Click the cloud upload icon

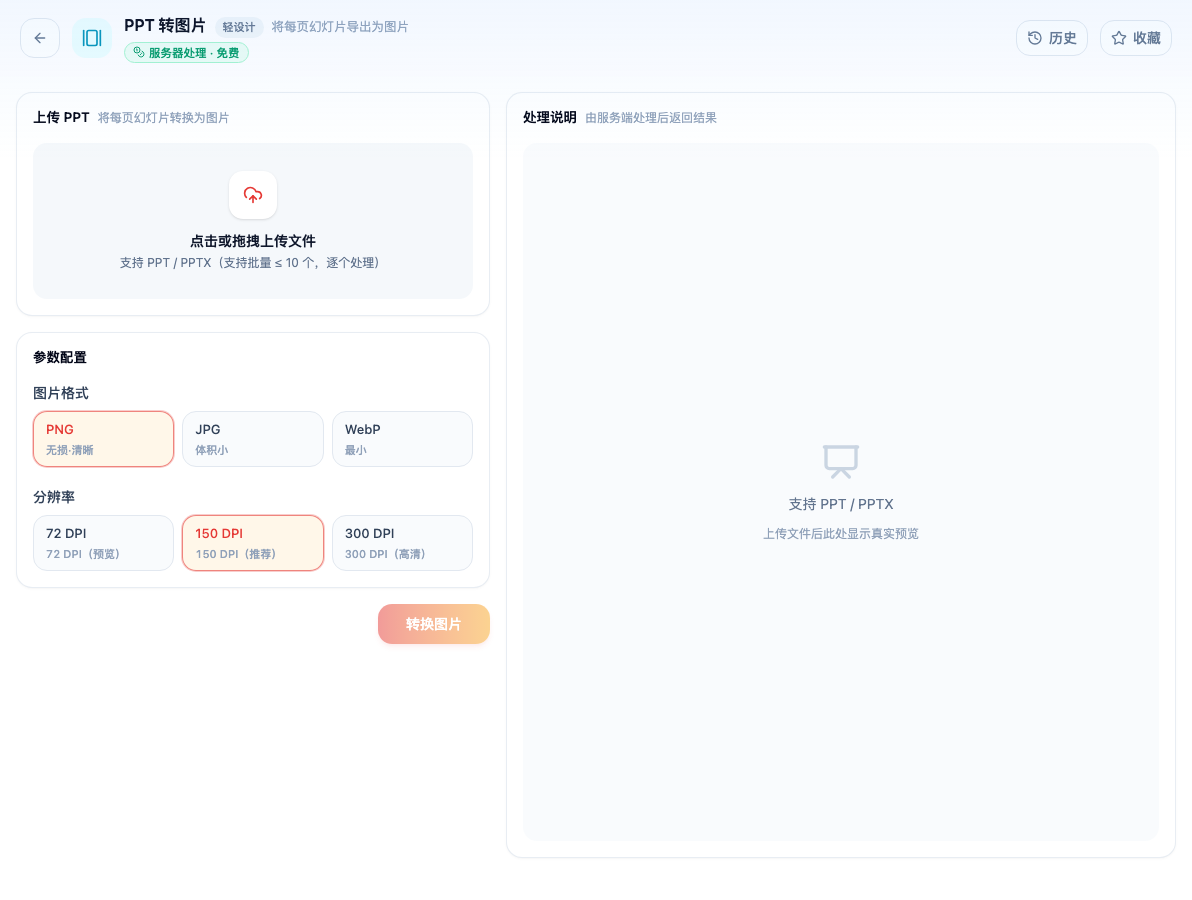[253, 195]
